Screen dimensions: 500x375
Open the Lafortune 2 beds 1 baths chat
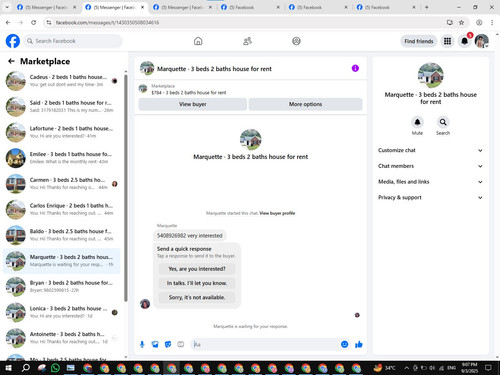tap(62, 132)
